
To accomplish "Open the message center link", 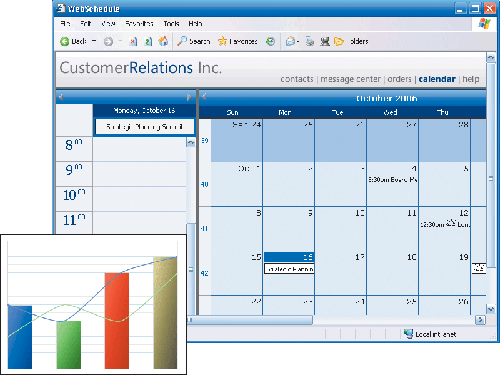I will coord(350,79).
